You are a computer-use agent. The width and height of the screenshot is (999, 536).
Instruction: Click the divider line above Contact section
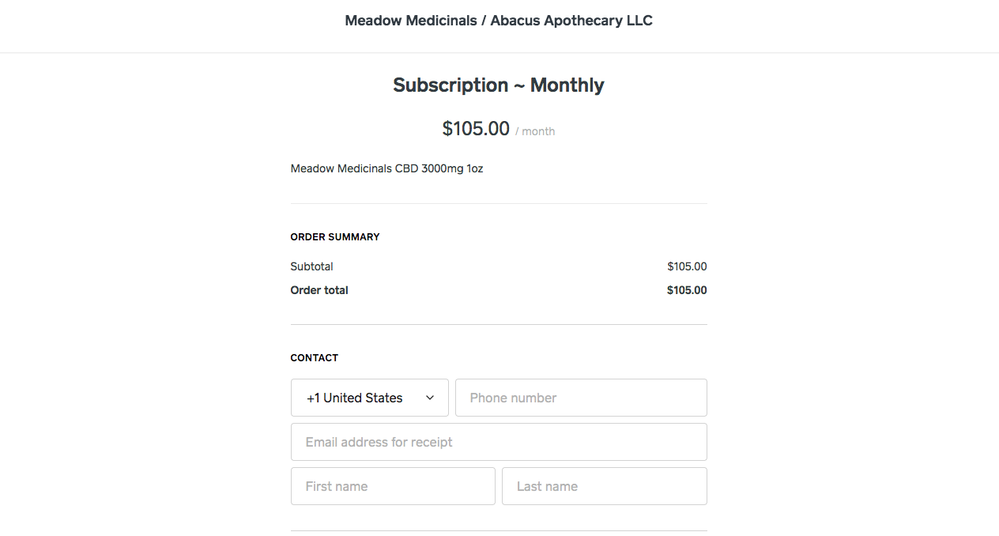point(498,325)
